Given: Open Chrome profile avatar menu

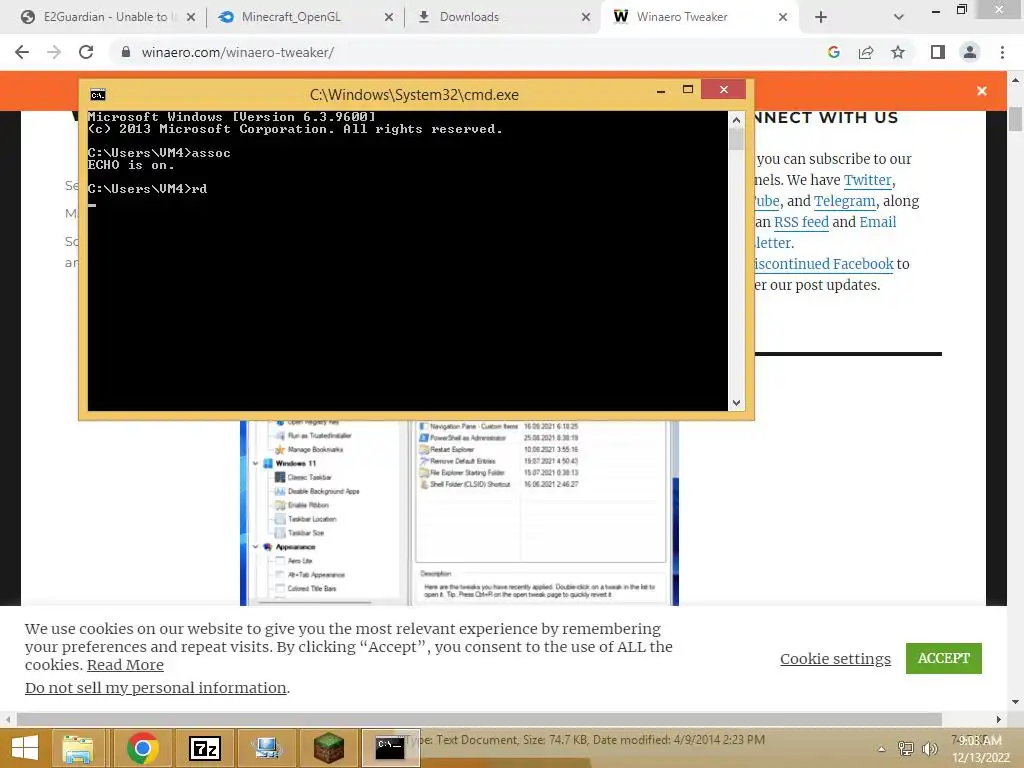Looking at the screenshot, I should pyautogui.click(x=970, y=52).
